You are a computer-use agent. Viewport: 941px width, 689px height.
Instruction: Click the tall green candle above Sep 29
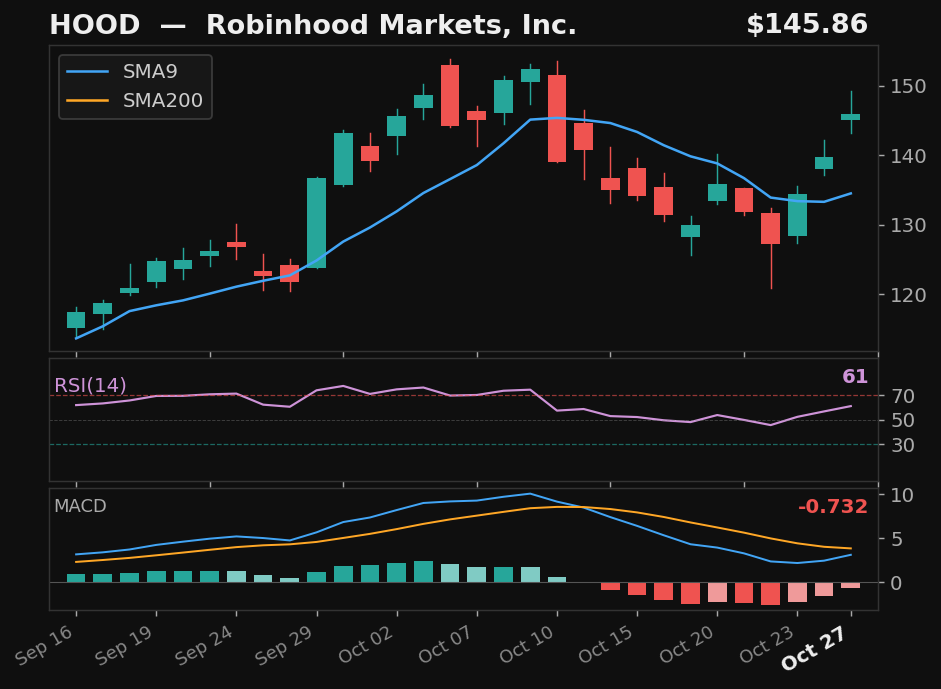pyautogui.click(x=317, y=223)
